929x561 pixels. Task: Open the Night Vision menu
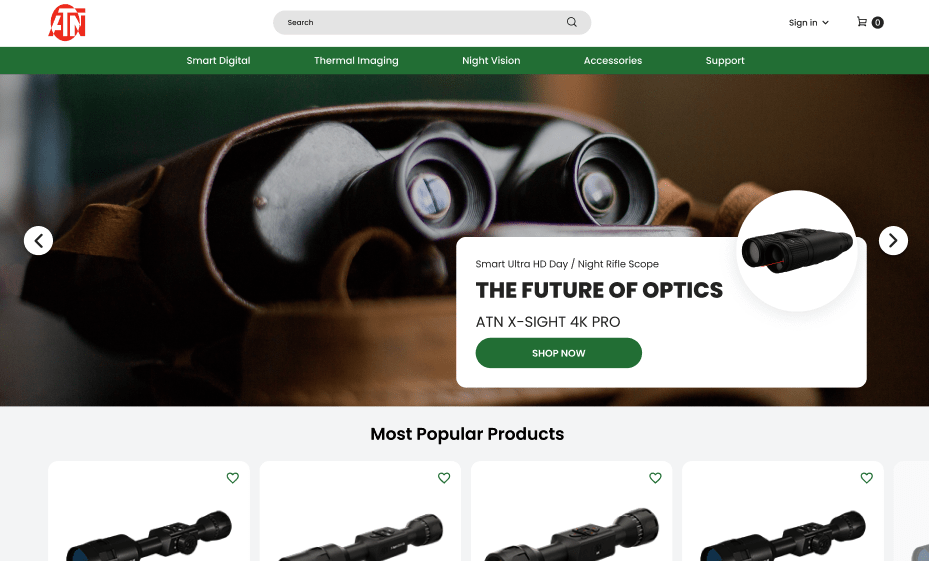click(491, 60)
